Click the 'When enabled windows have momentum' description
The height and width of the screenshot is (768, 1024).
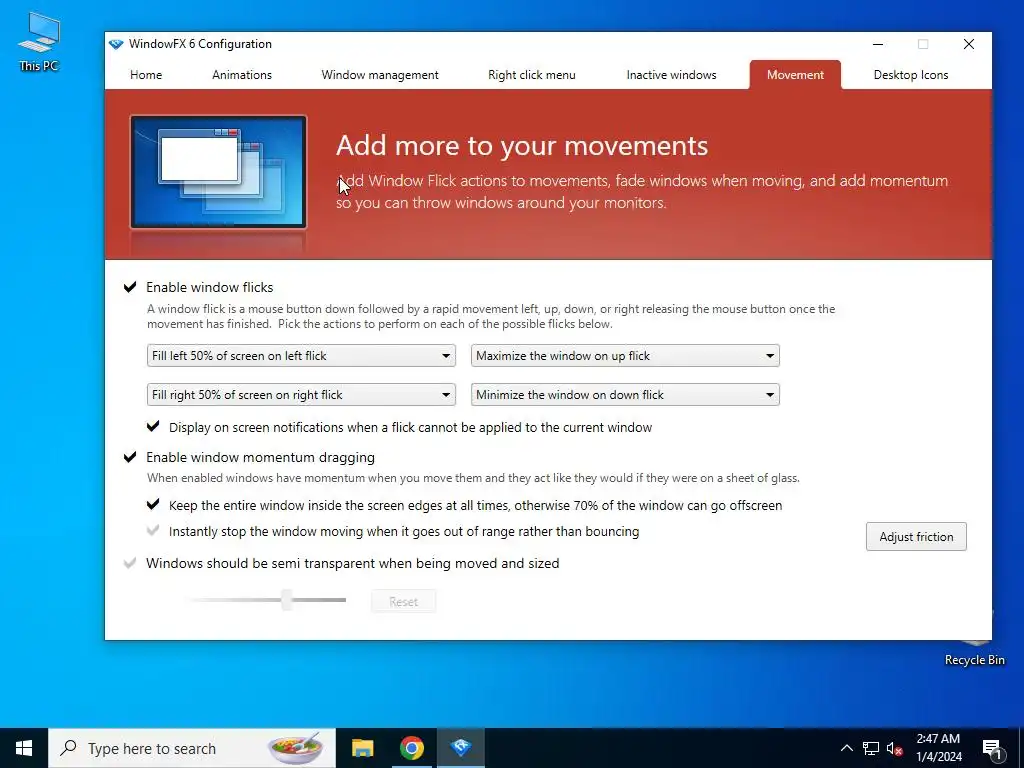click(473, 478)
